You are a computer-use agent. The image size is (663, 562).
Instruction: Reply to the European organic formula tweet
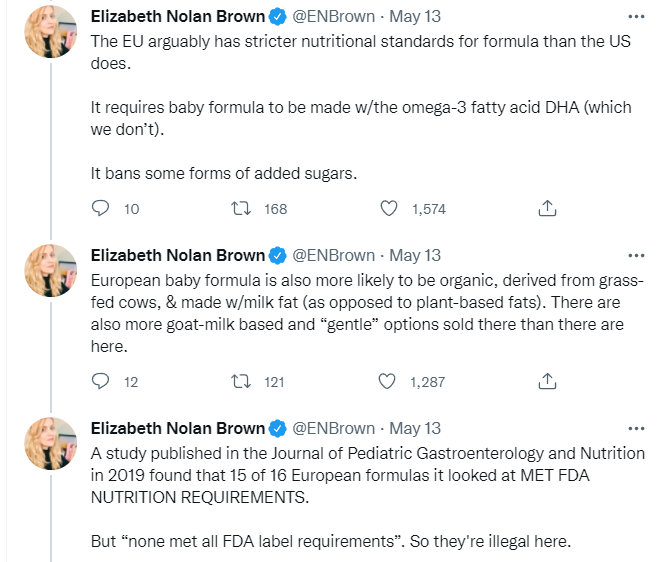coord(100,381)
